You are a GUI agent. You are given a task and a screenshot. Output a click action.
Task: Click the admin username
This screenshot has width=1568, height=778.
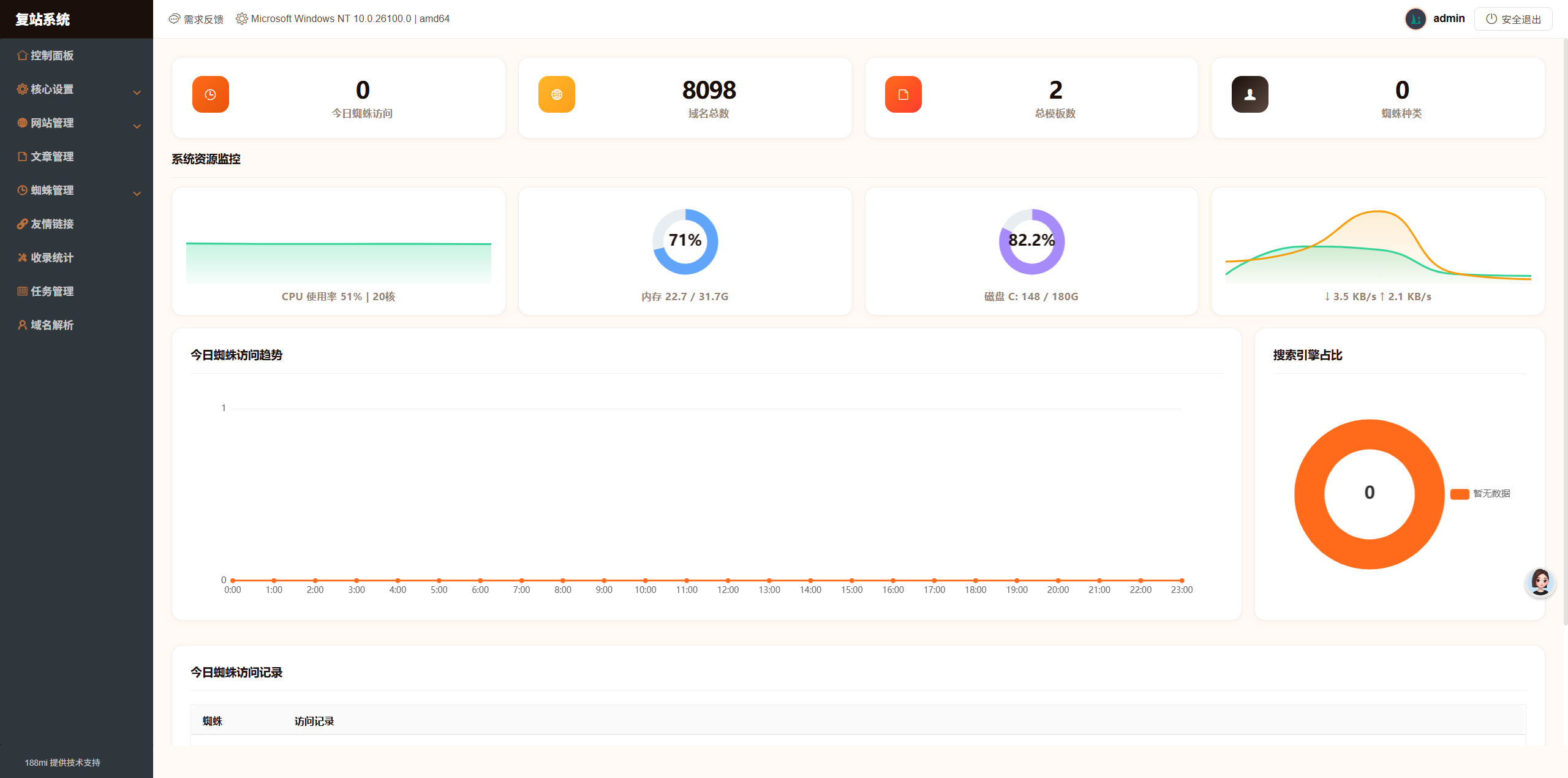[1449, 18]
